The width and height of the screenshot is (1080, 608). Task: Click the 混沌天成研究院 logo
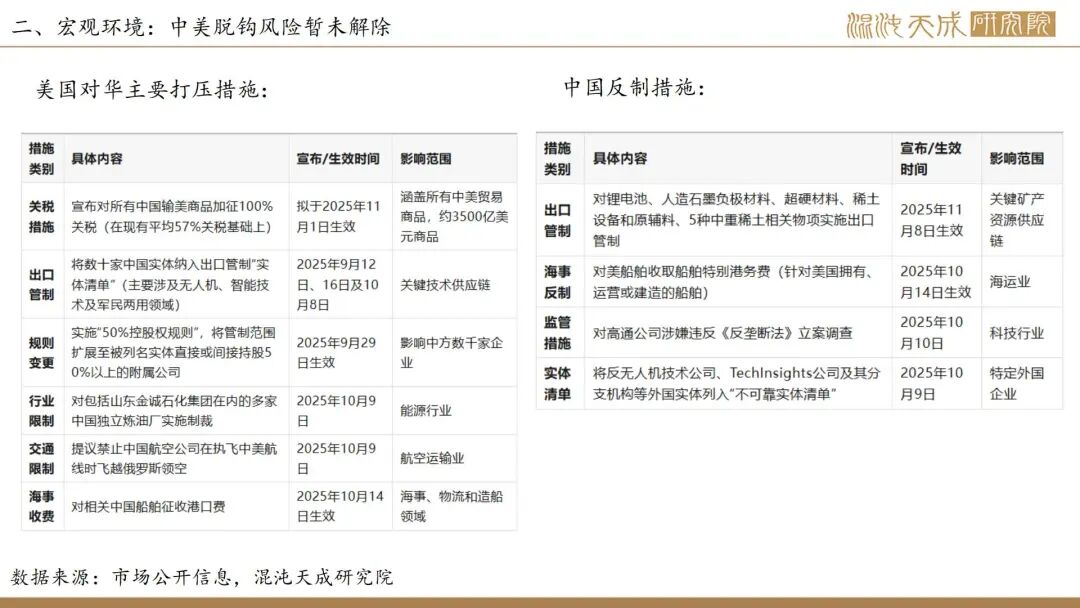[951, 25]
